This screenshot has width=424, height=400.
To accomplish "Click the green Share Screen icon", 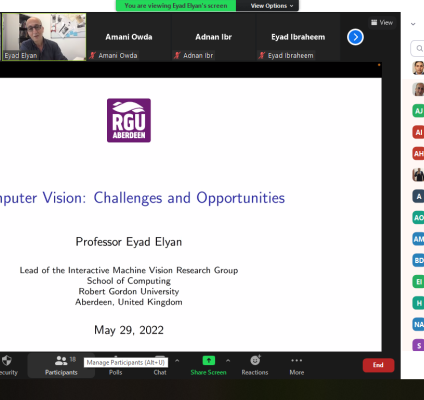I will pos(209,360).
